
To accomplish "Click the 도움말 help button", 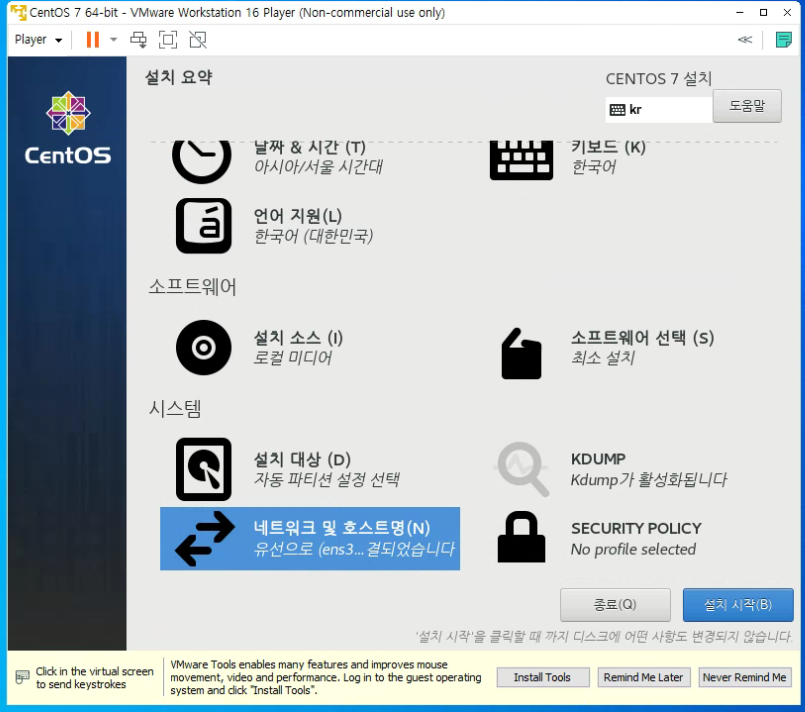I will click(x=747, y=106).
